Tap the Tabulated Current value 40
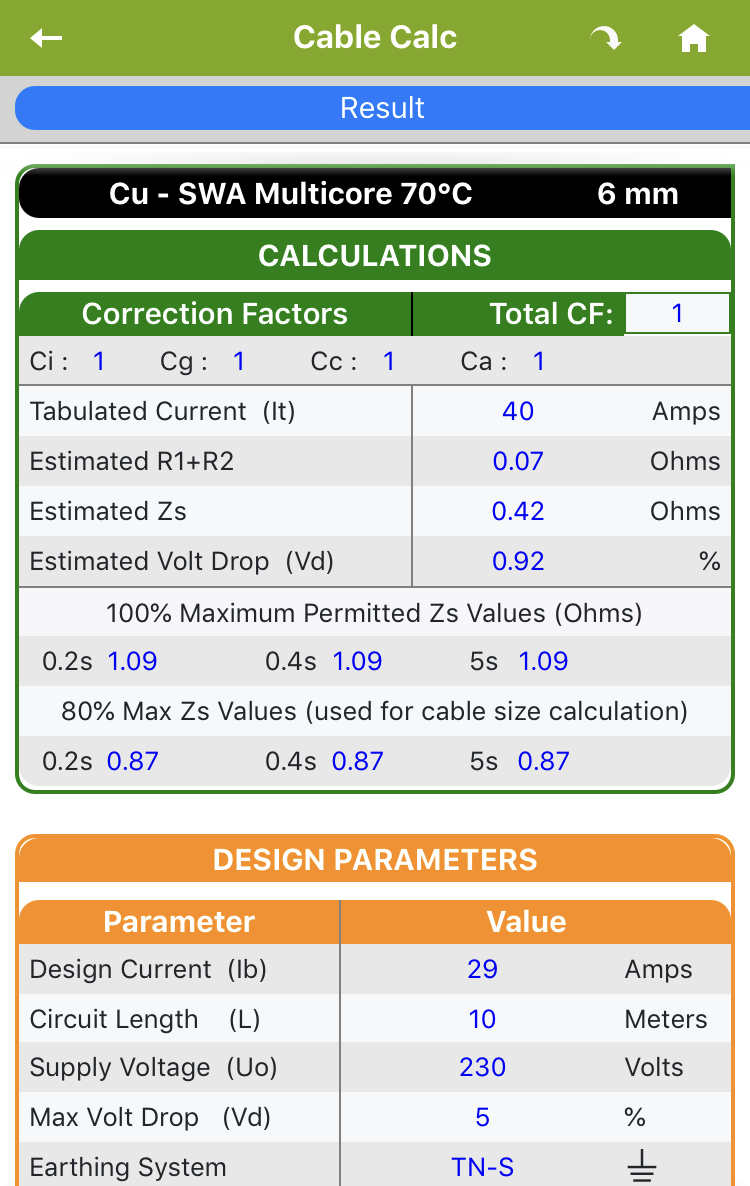 [x=518, y=411]
